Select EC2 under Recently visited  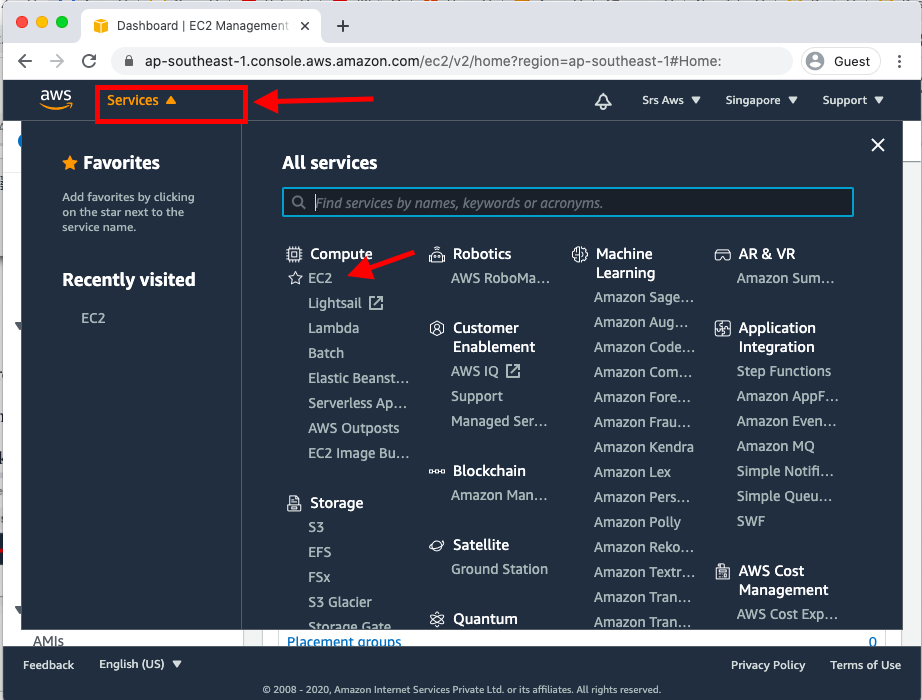coord(93,318)
